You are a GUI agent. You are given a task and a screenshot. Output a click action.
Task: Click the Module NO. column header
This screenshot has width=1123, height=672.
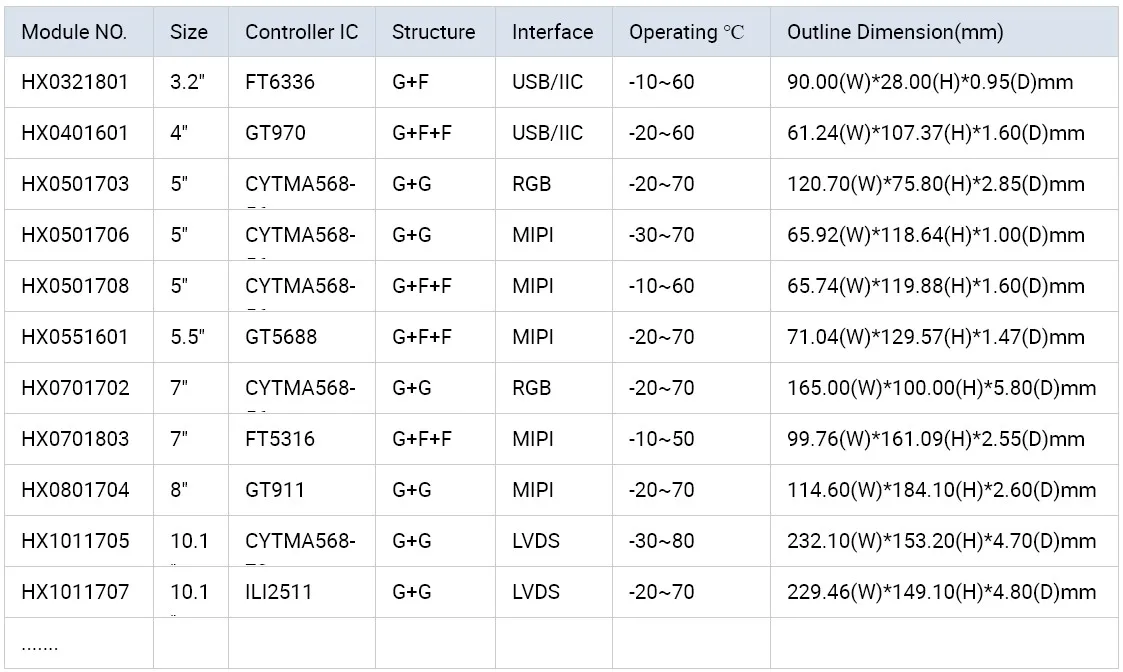click(74, 32)
